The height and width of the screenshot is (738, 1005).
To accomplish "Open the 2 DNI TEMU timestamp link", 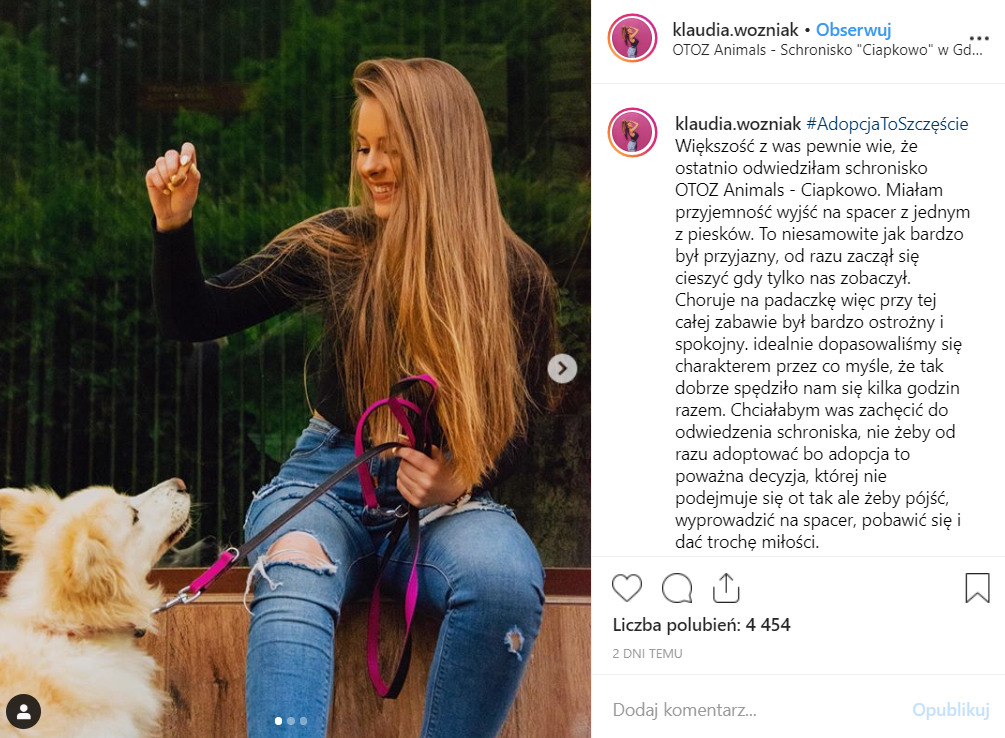I will point(647,653).
